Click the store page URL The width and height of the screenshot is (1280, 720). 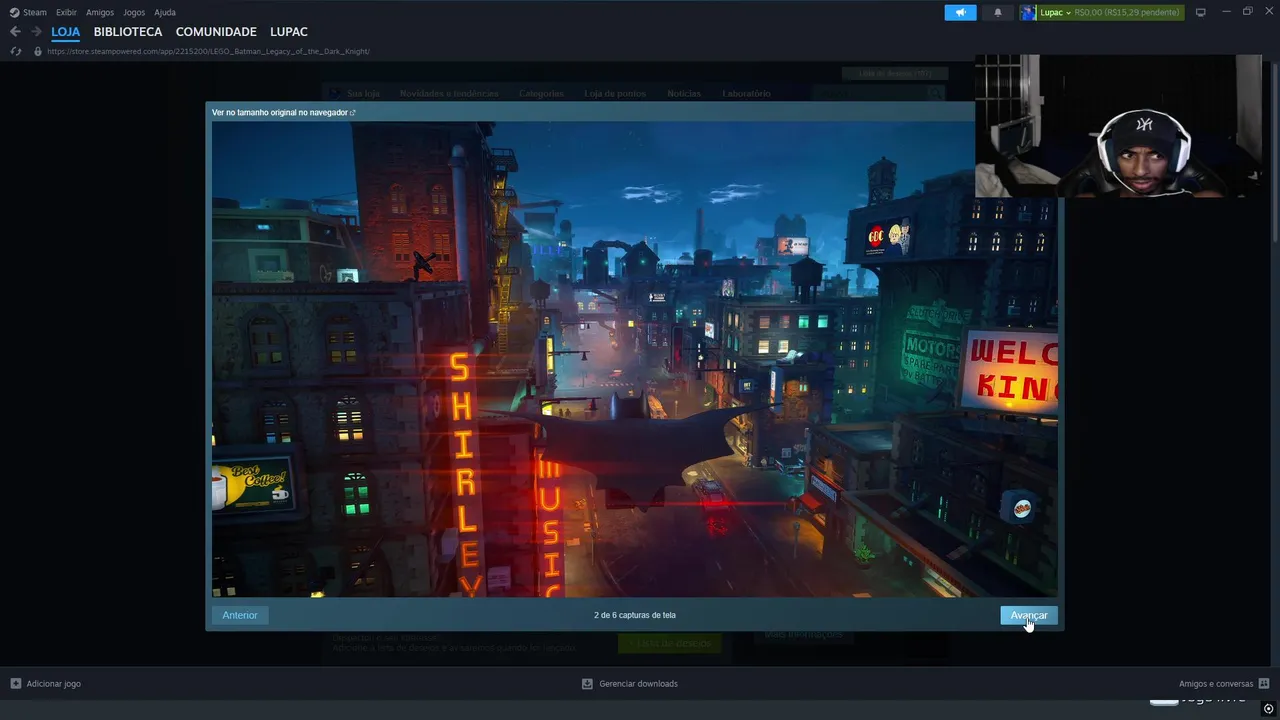coord(208,51)
